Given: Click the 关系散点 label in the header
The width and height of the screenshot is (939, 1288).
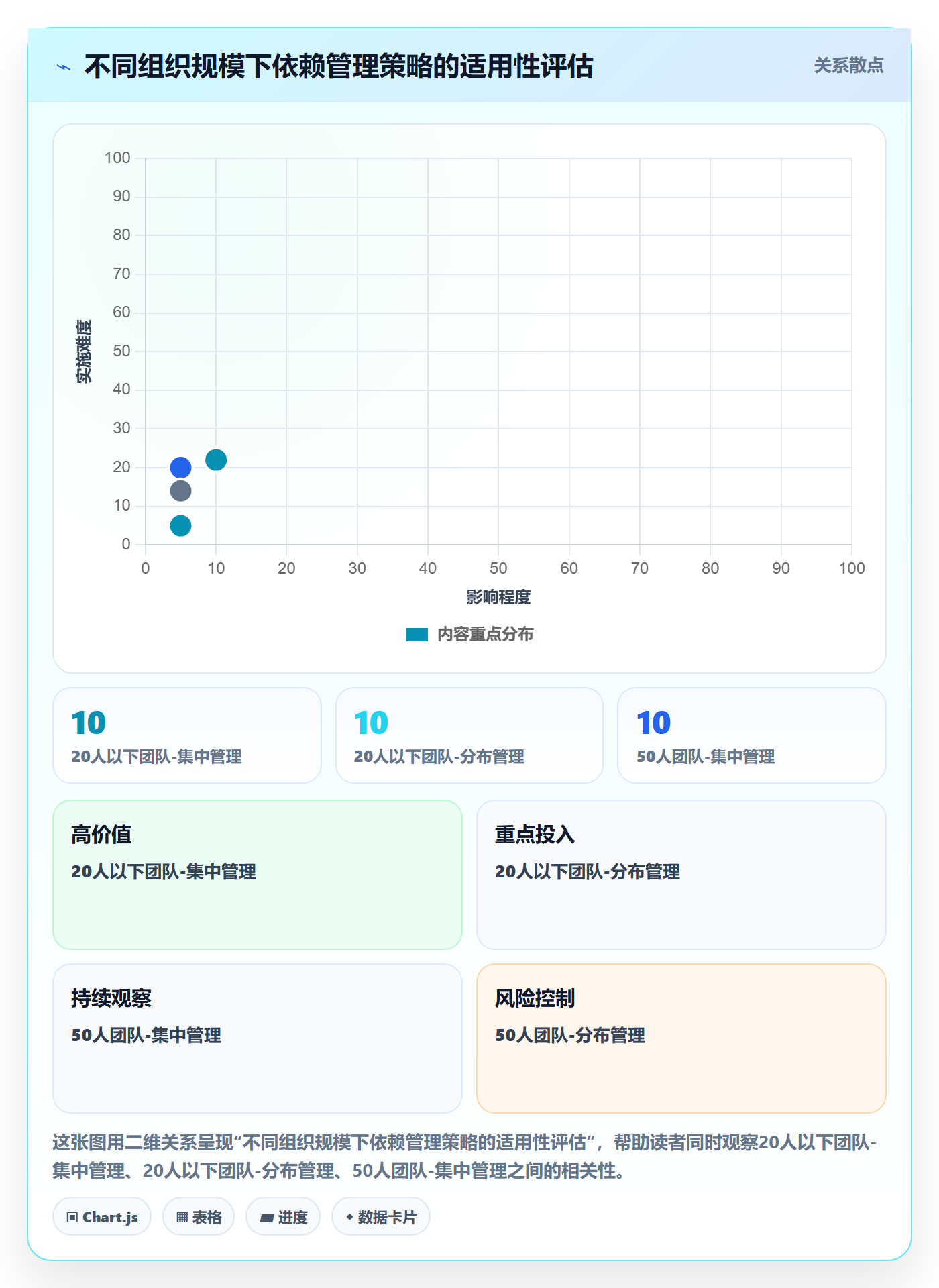Looking at the screenshot, I should pyautogui.click(x=848, y=66).
